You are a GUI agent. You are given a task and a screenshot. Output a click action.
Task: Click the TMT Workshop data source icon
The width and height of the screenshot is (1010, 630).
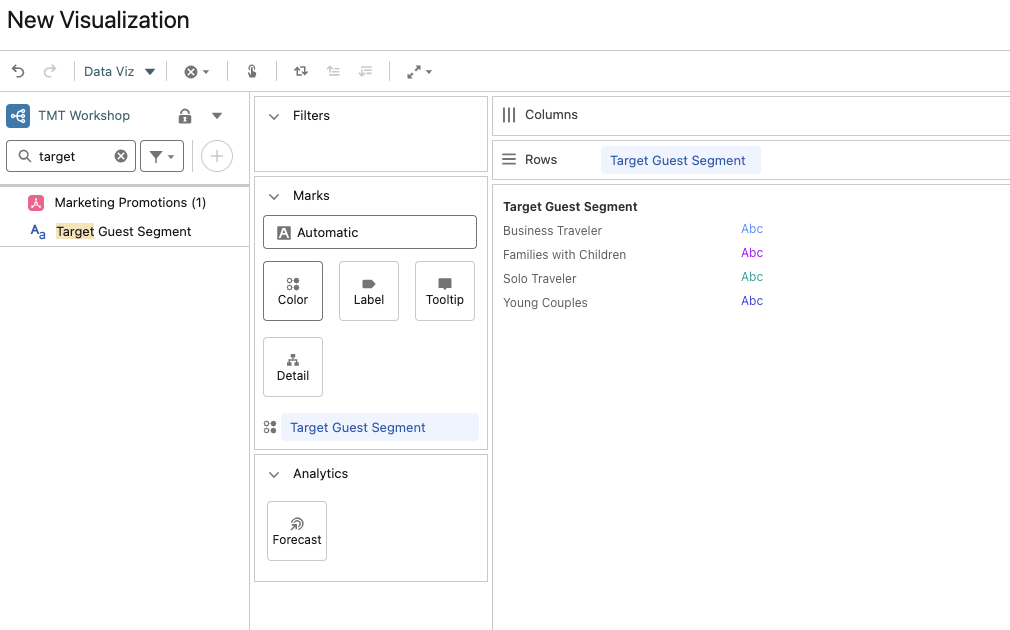[x=18, y=116]
